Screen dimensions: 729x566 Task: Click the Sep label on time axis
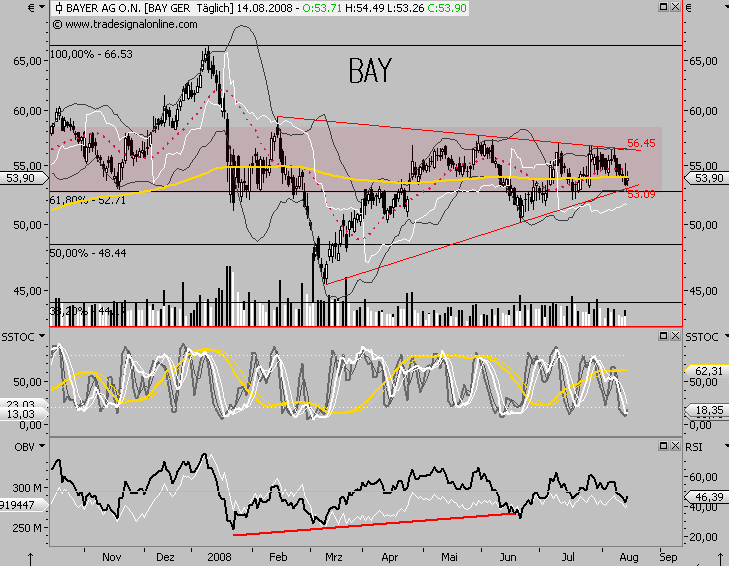668,557
